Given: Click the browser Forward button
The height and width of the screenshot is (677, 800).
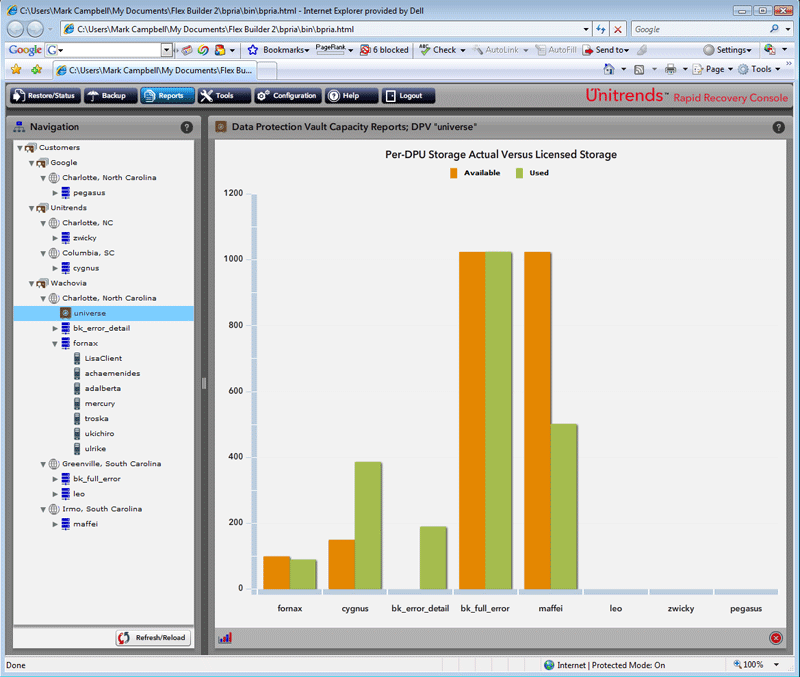Looking at the screenshot, I should (x=35, y=29).
